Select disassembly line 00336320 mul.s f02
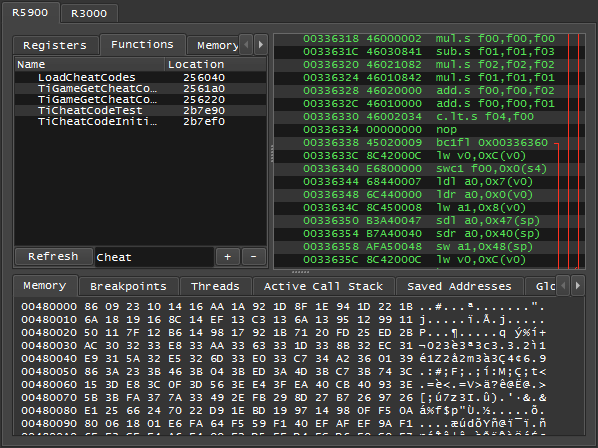Screen dimensions: 598x448 [429, 65]
